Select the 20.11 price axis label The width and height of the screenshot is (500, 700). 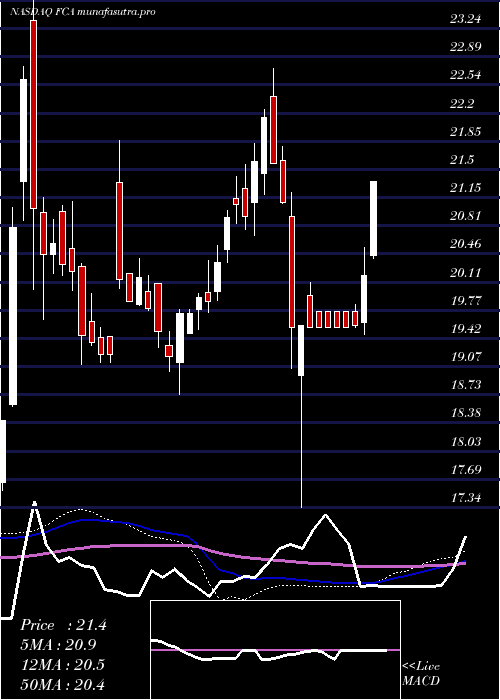click(466, 272)
